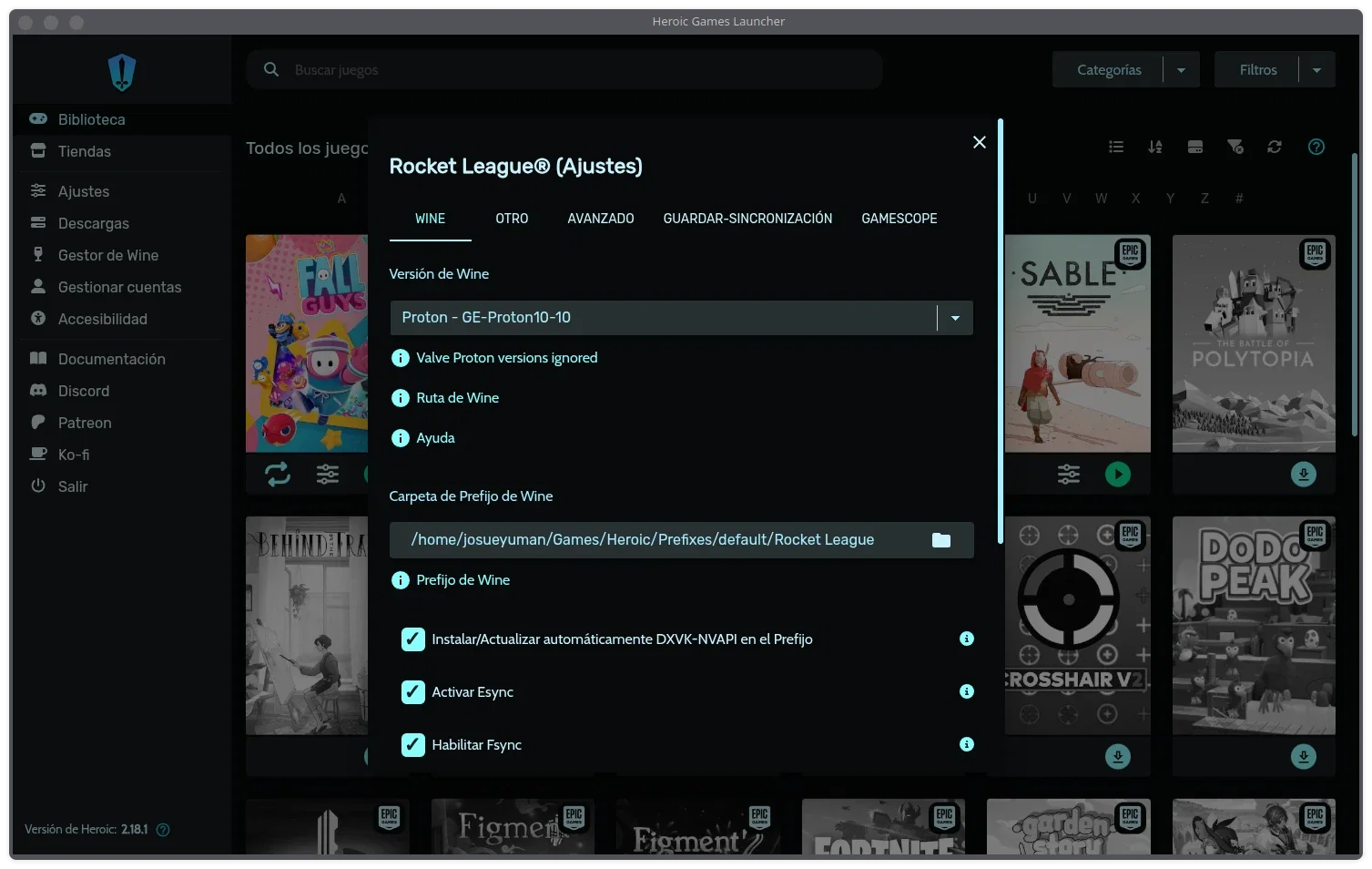The height and width of the screenshot is (869, 1372).
Task: Refresh the library with the sync arrows icon
Action: (x=1275, y=147)
